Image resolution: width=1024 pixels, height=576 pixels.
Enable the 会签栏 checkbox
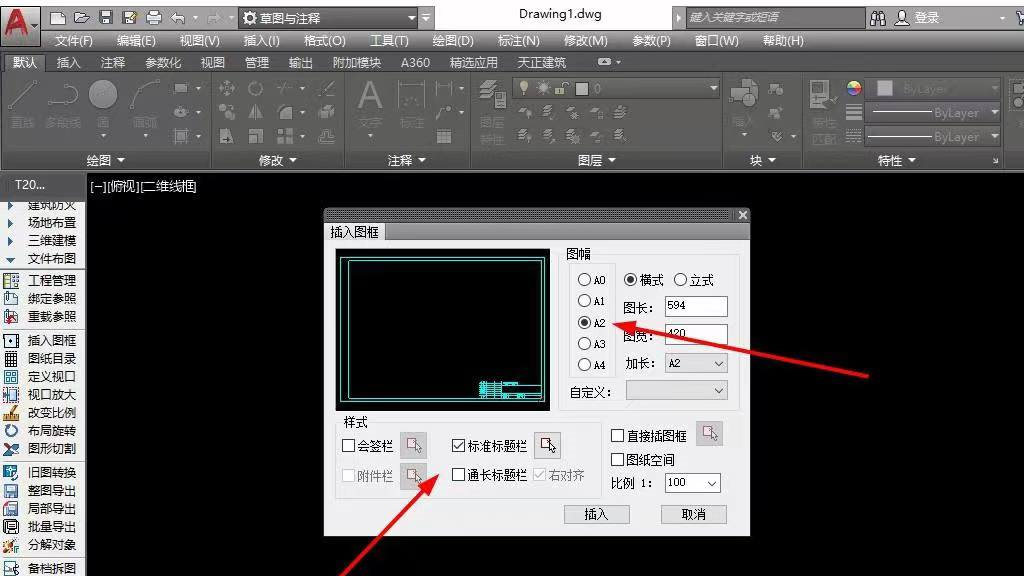(x=349, y=446)
